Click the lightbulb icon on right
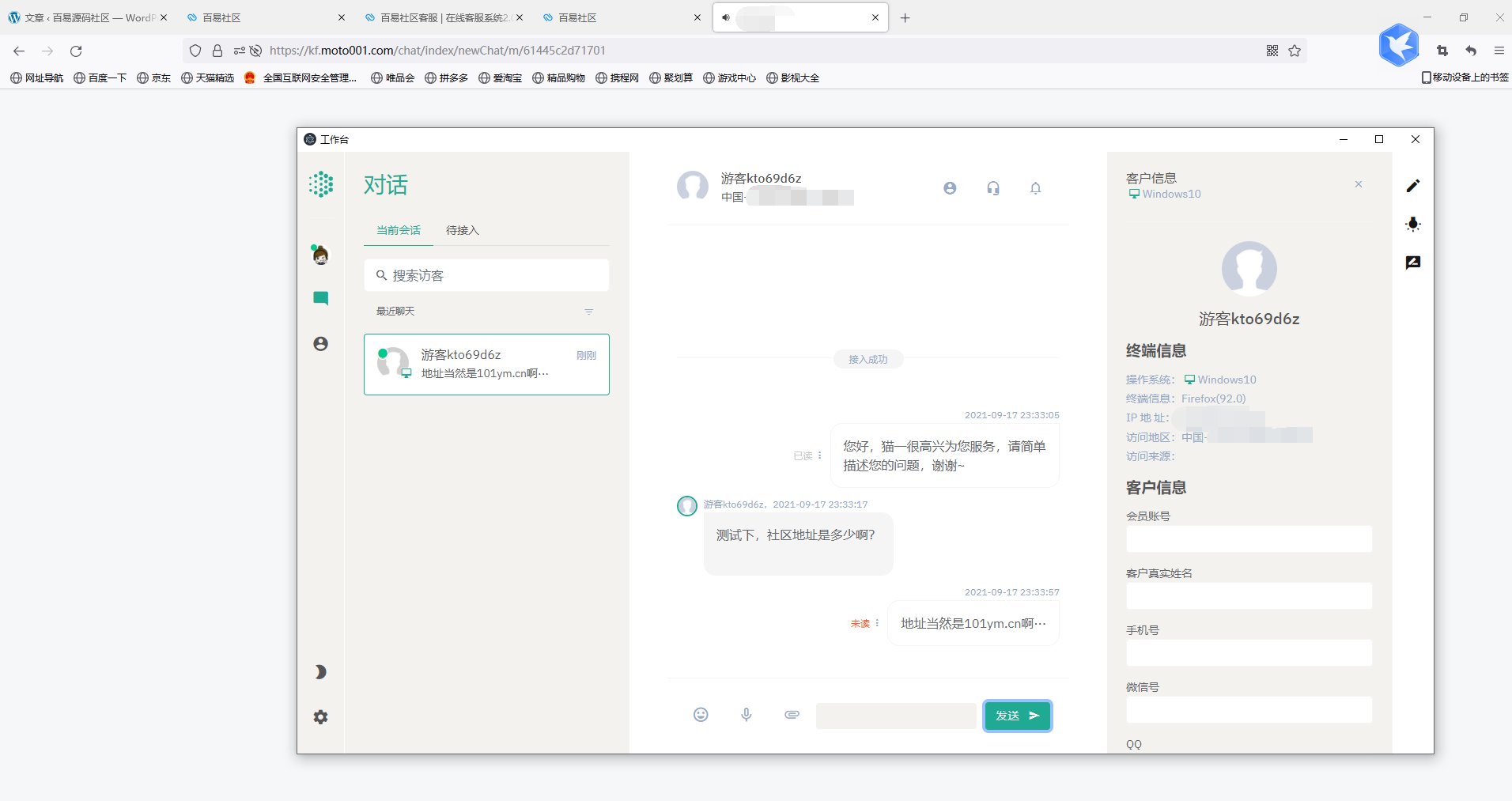 click(1413, 224)
